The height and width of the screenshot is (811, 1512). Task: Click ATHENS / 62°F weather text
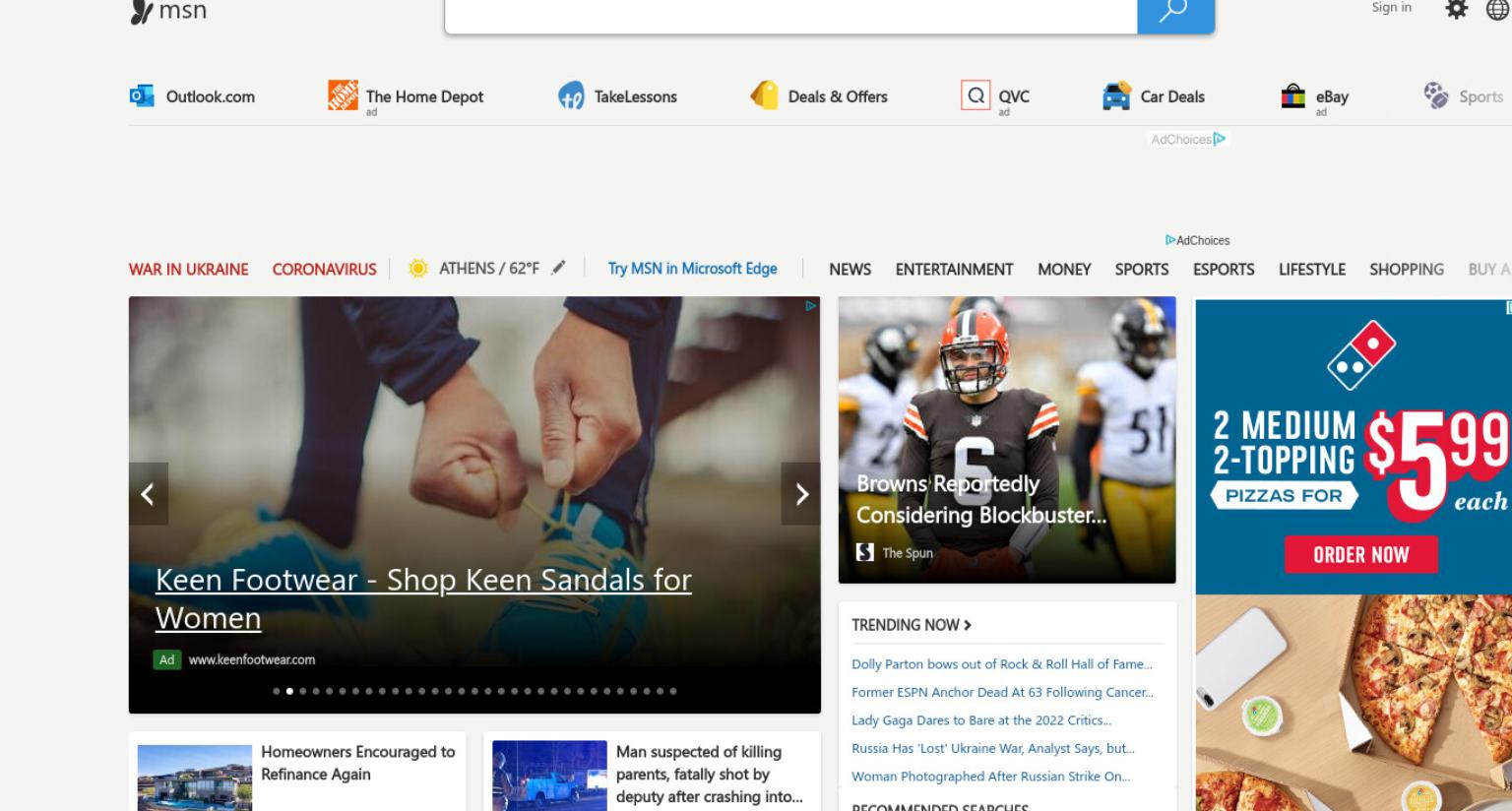(x=489, y=268)
